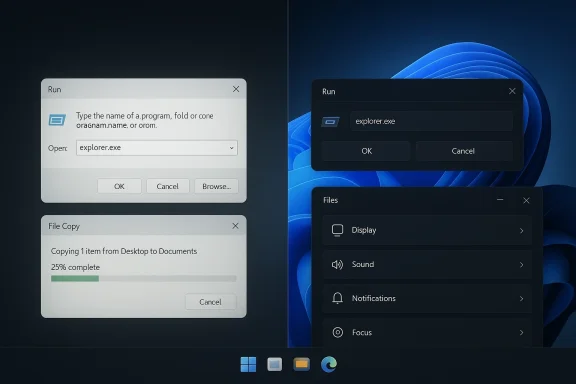Viewport: 576px width, 384px height.
Task: Open the Display settings row
Action: point(427,230)
